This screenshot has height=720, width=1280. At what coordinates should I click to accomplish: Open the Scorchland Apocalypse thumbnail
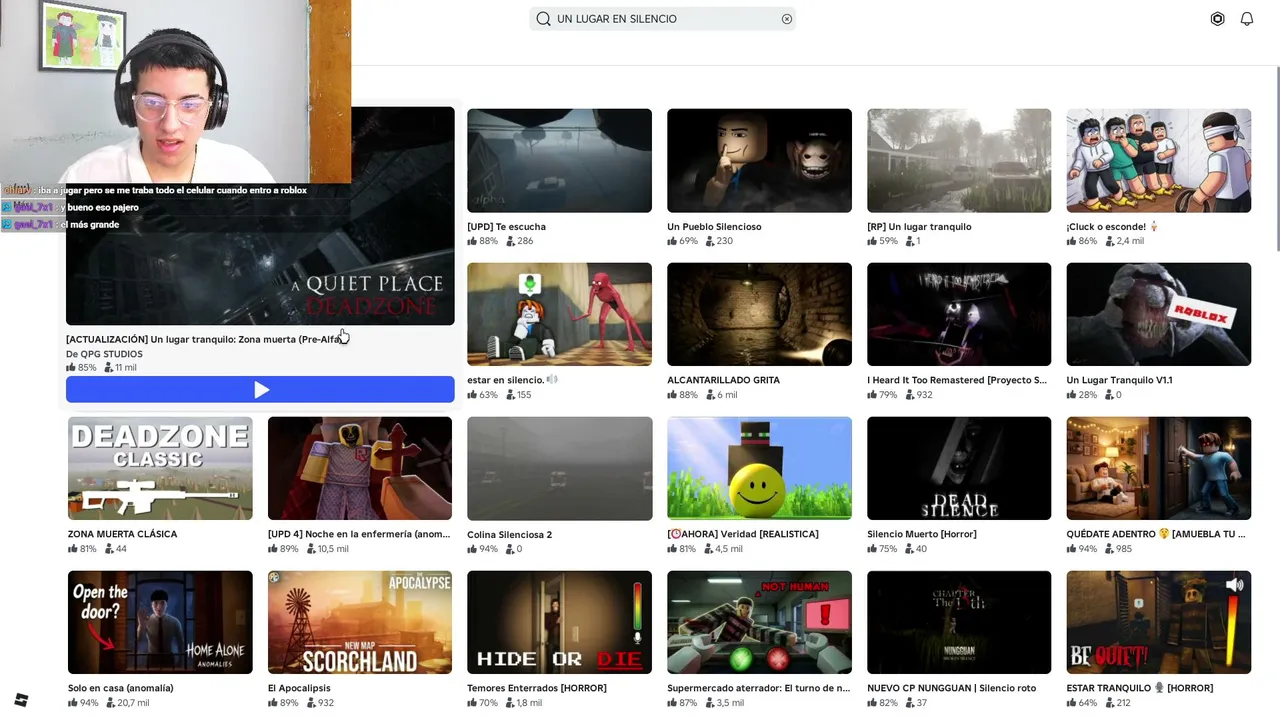(x=360, y=622)
